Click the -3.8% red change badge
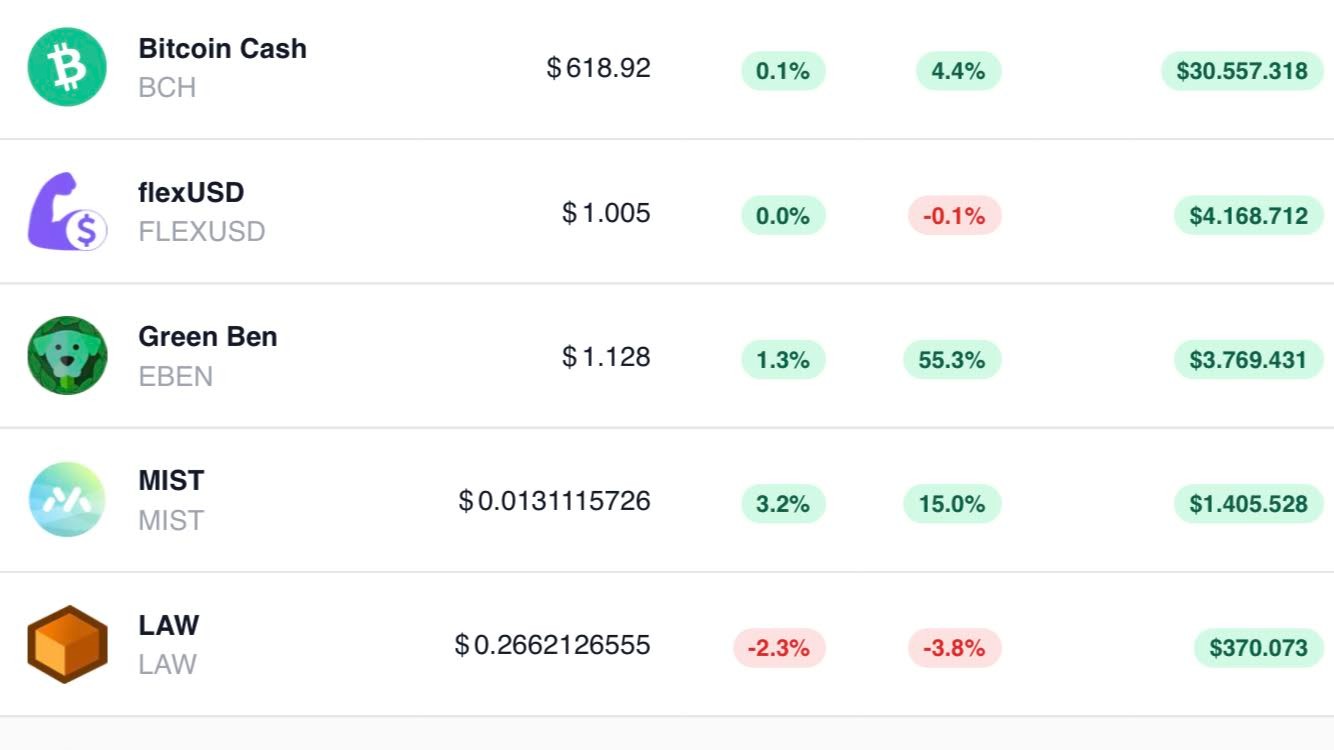1334x750 pixels. click(x=954, y=648)
